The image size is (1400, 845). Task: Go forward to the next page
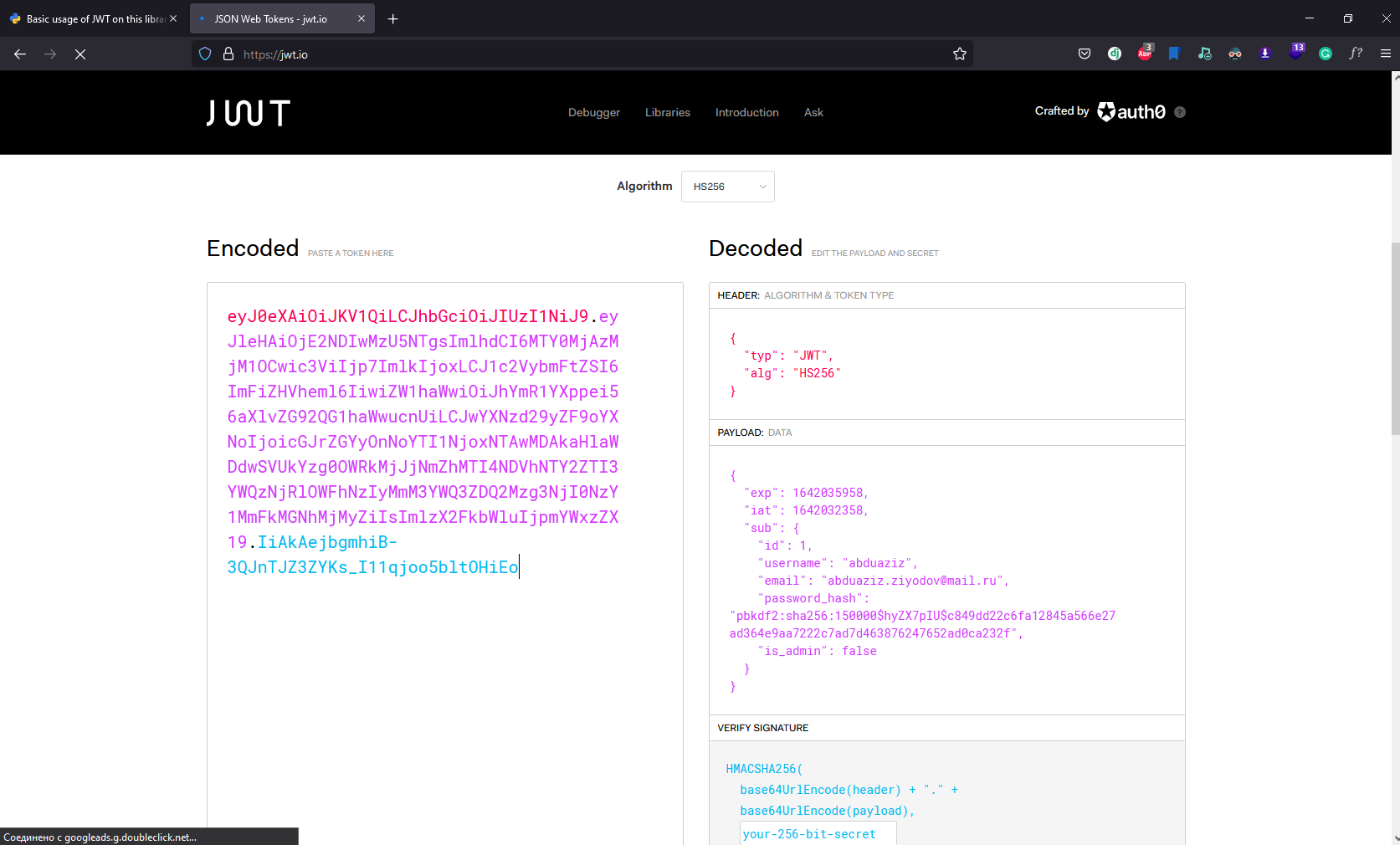[x=50, y=54]
